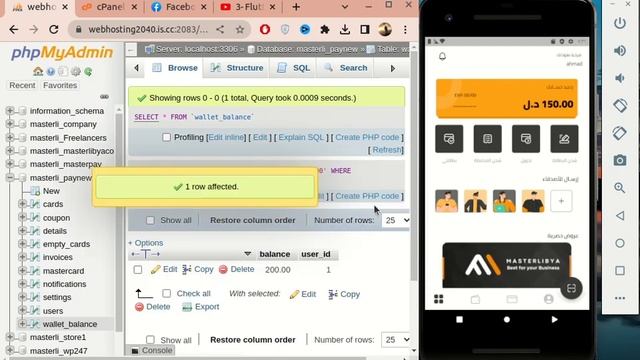The height and width of the screenshot is (360, 640).
Task: Click the user_id column header
Action: 316,254
